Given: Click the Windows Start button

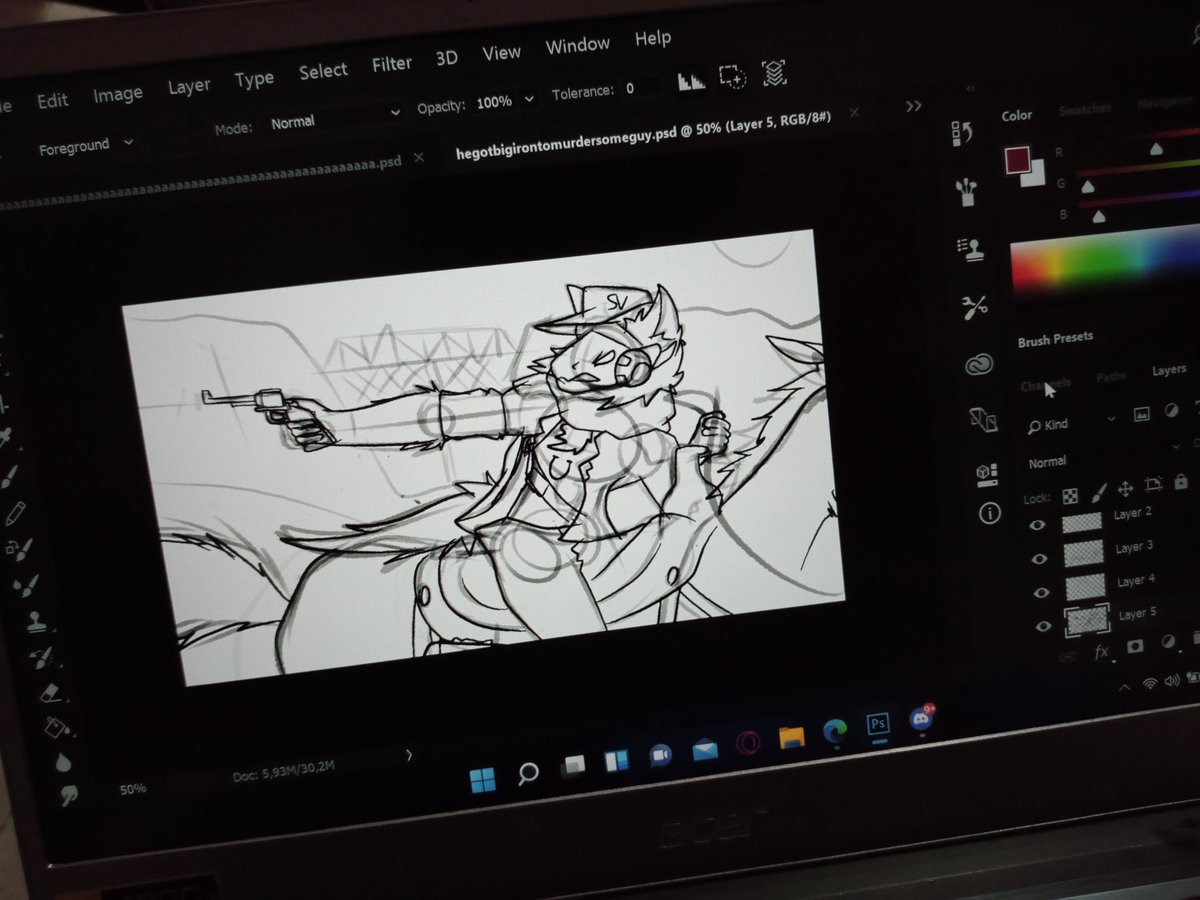Looking at the screenshot, I should tap(483, 780).
